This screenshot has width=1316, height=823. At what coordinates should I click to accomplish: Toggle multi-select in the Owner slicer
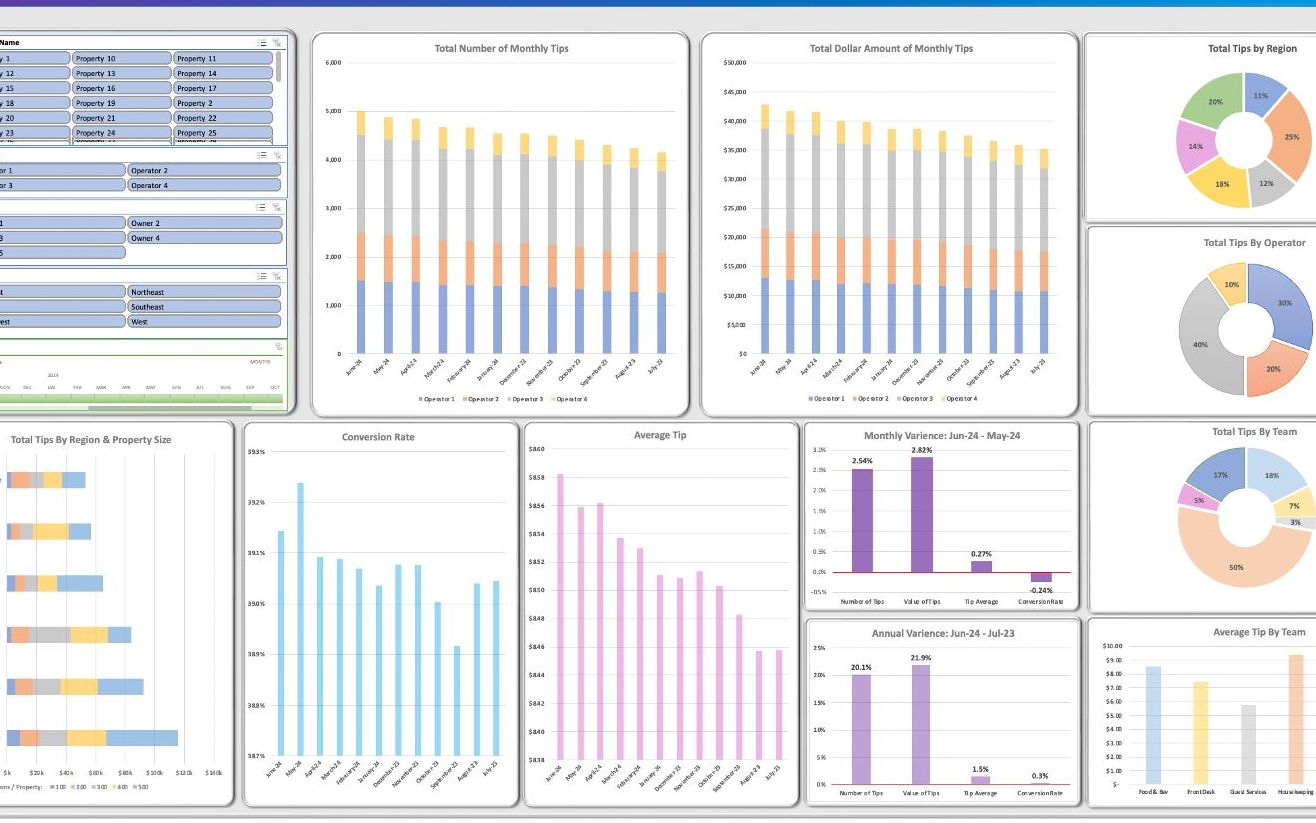tap(262, 207)
